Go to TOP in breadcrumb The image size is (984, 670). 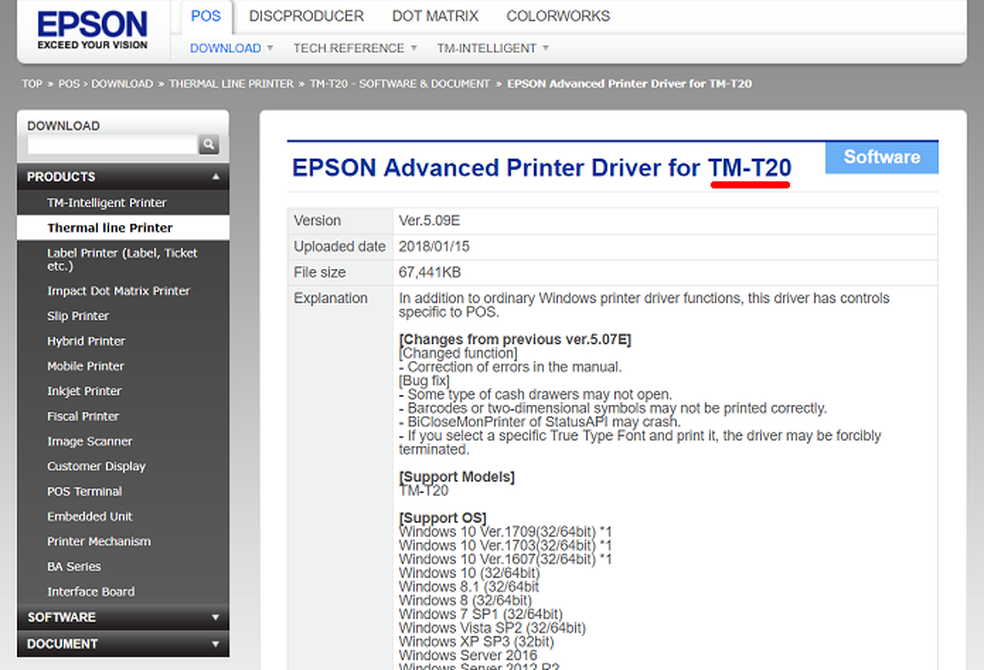pyautogui.click(x=32, y=83)
